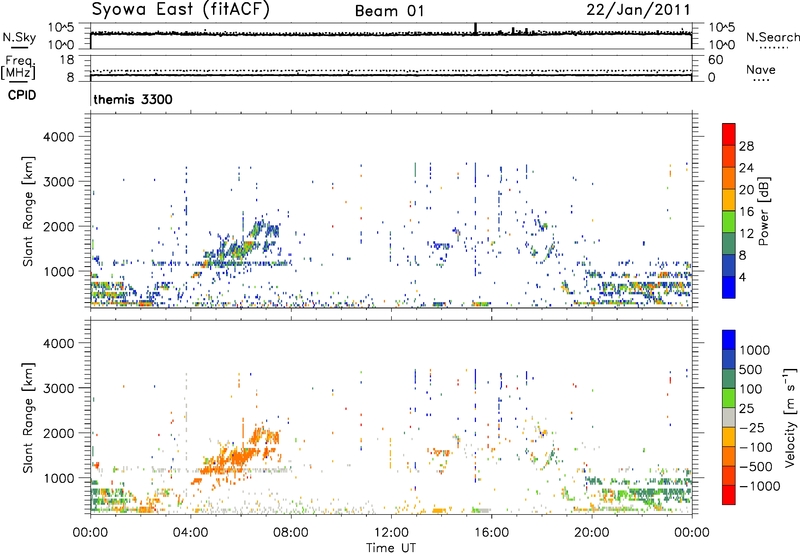This screenshot has width=800, height=554.
Task: Click the "N.Search" legend label
Action: tap(772, 37)
